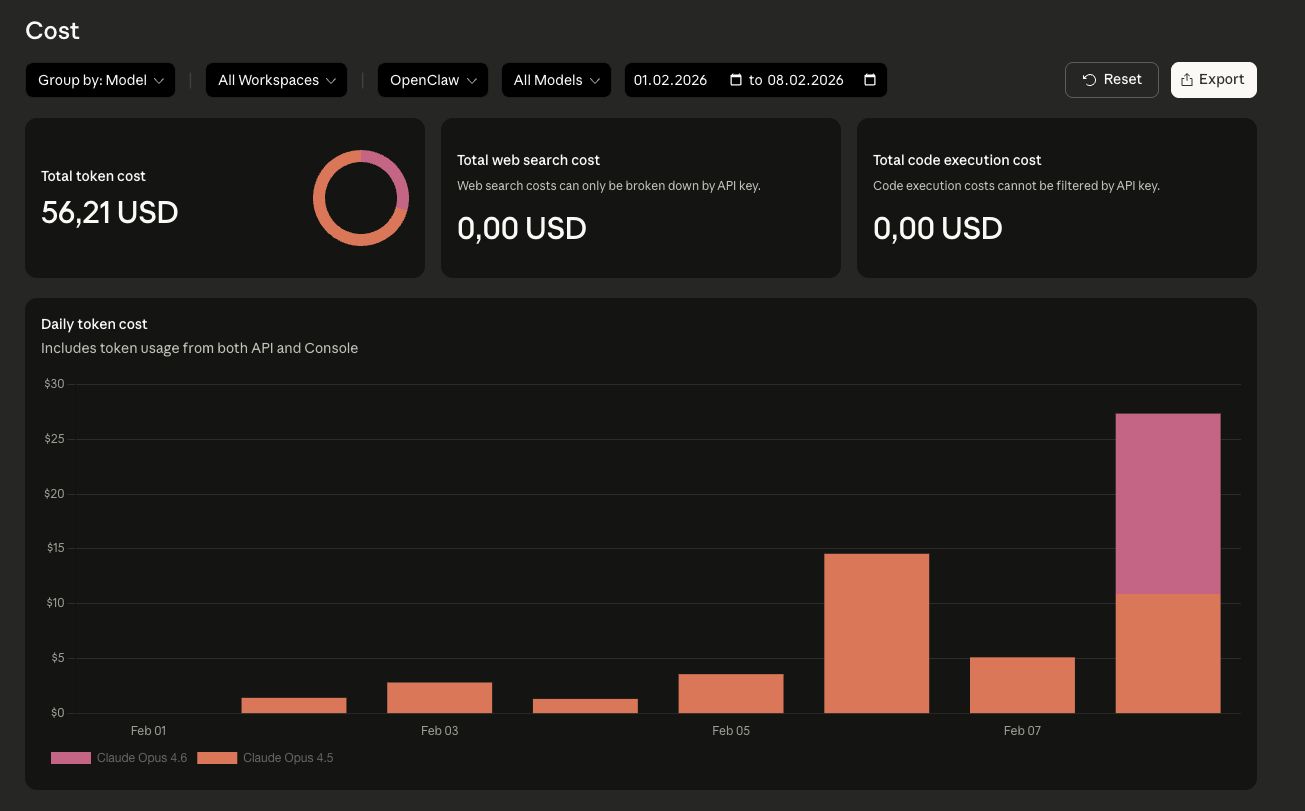
Task: Click the total token cost donut chart
Action: (x=361, y=198)
